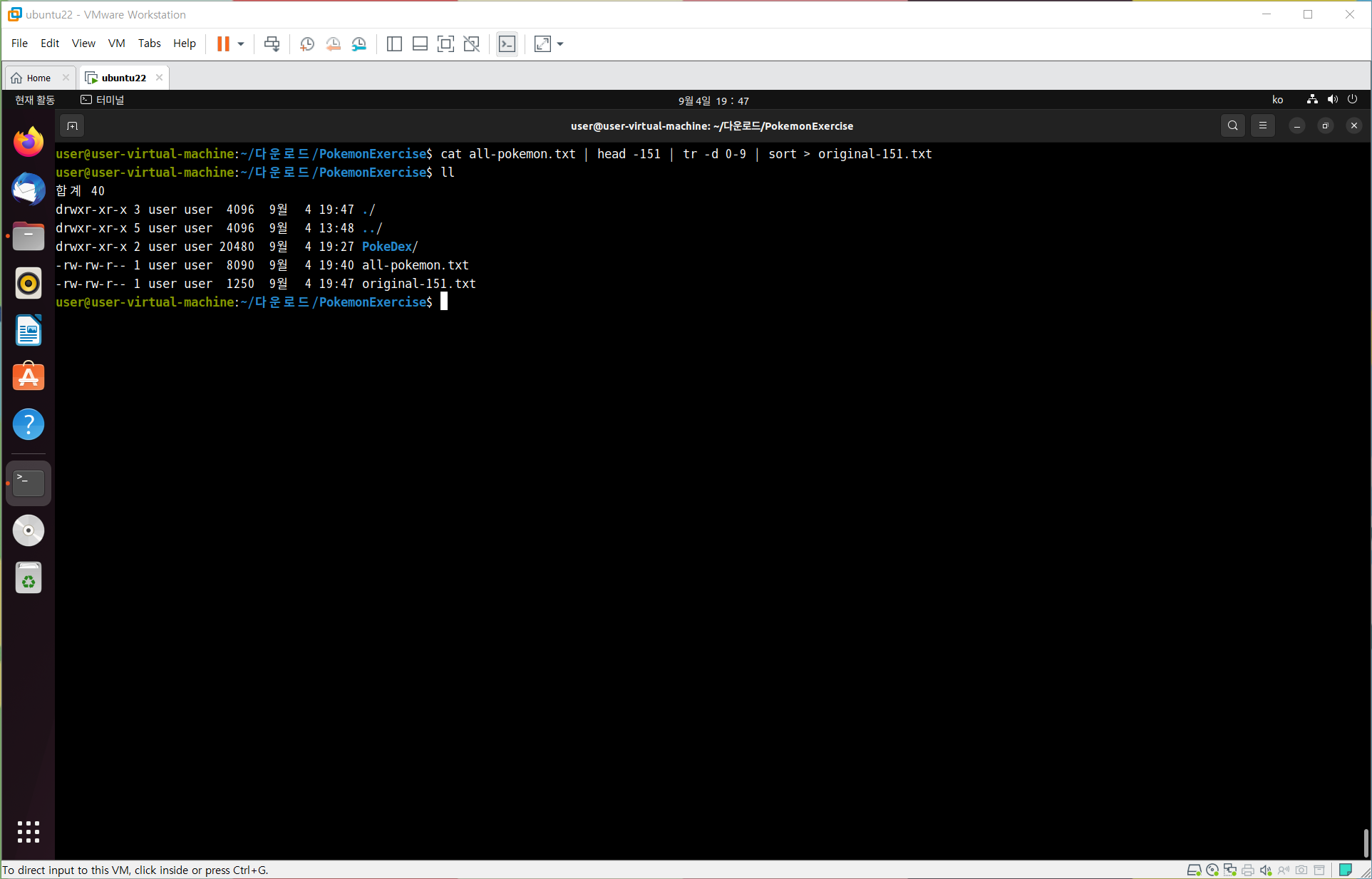1372x879 pixels.
Task: Click the terminal vertical scrollbar
Action: (1366, 843)
